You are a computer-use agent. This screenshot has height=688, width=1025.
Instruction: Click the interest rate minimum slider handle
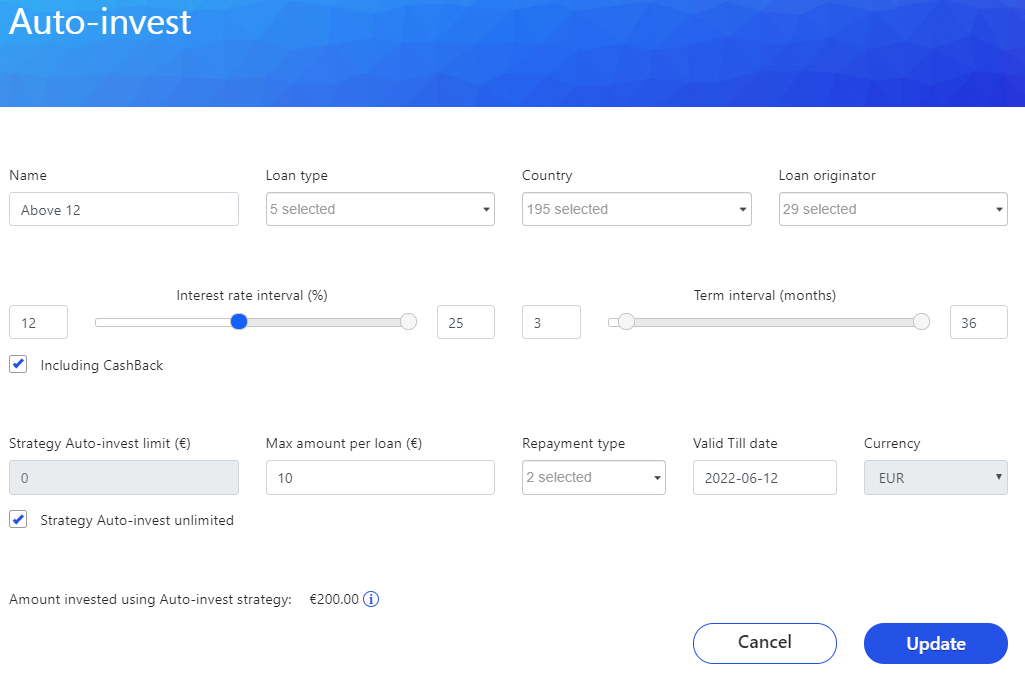239,322
